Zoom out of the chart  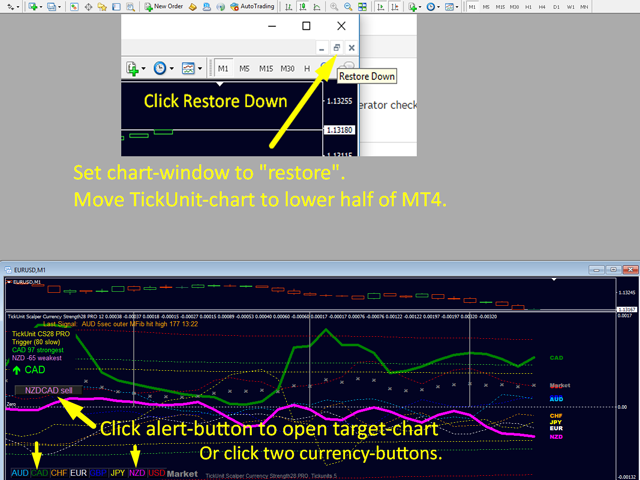click(348, 7)
